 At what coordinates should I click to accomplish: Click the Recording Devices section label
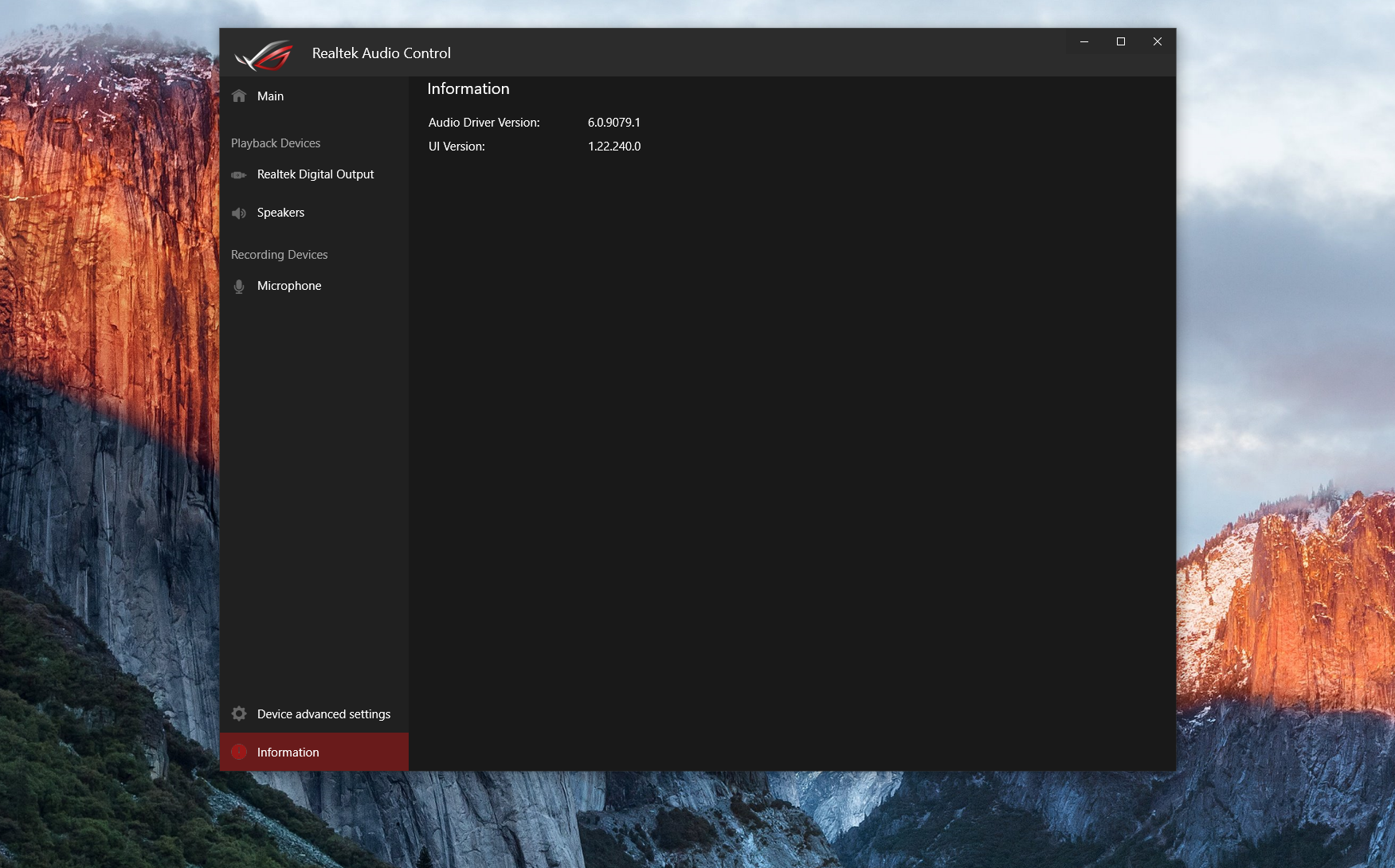(280, 255)
